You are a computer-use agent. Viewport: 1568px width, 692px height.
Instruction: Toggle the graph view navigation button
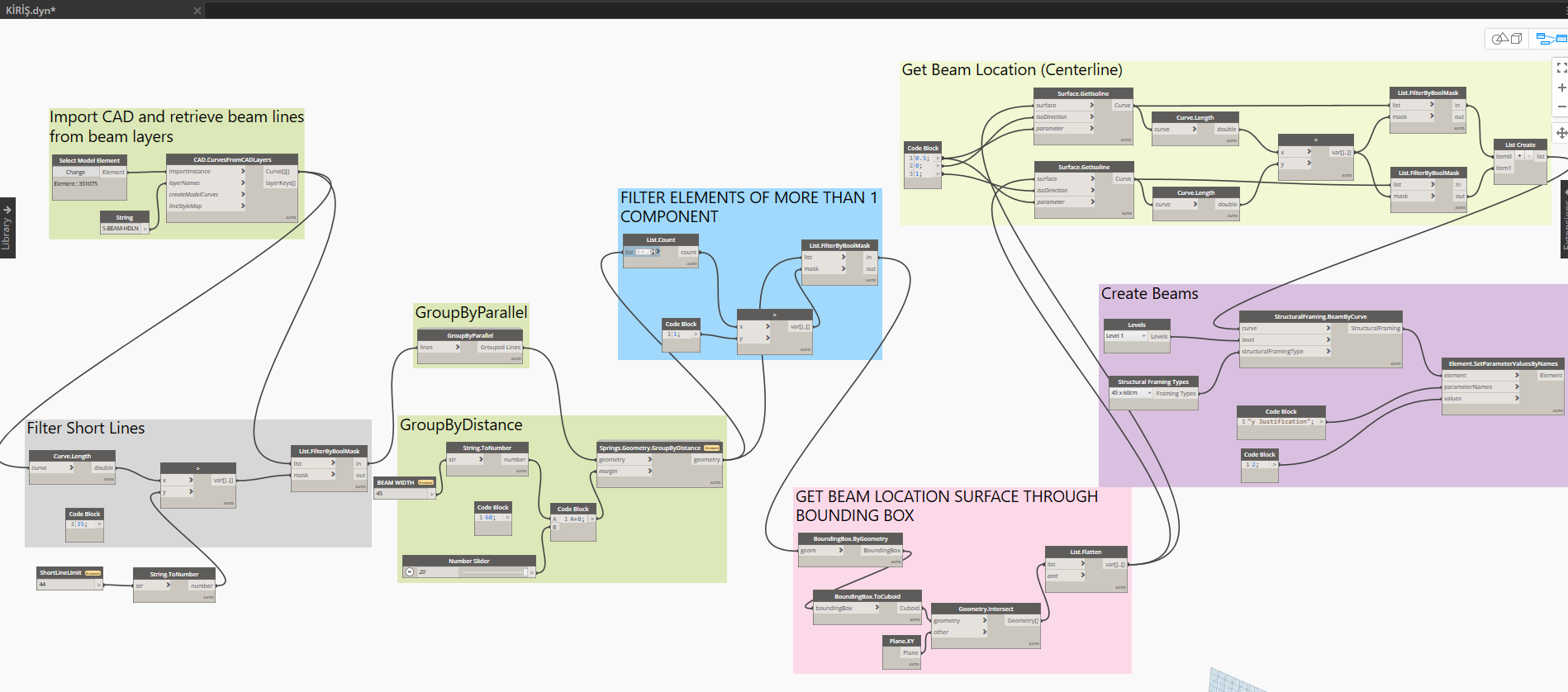1549,39
